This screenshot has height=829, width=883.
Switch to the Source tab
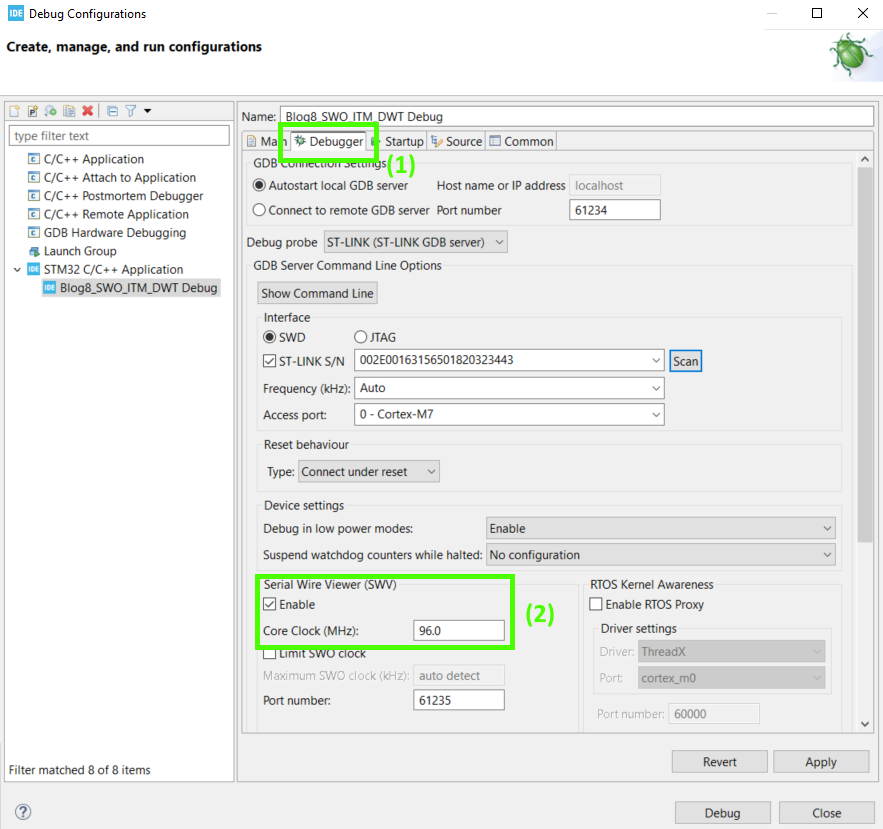click(x=457, y=141)
